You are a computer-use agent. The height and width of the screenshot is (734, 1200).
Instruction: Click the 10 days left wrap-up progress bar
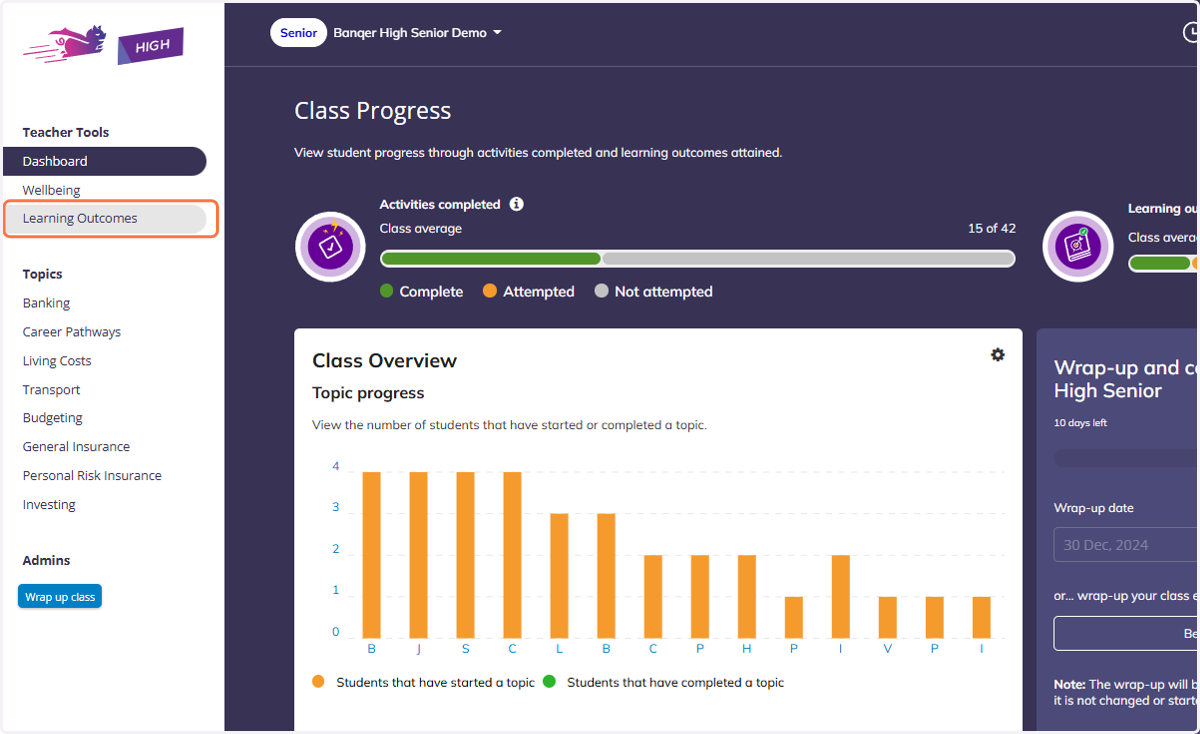[1126, 457]
